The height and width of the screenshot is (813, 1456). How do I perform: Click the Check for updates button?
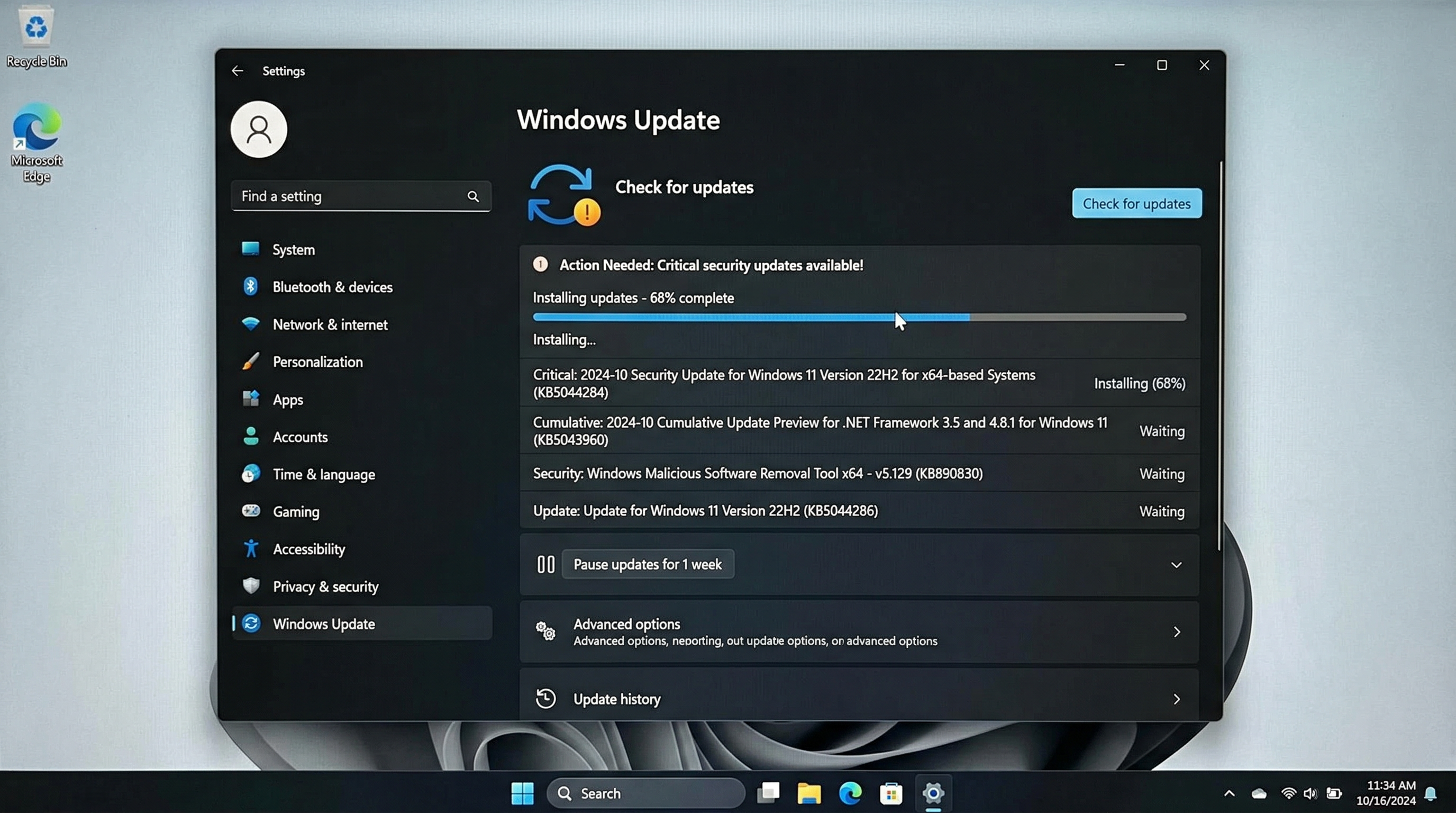(x=1136, y=204)
